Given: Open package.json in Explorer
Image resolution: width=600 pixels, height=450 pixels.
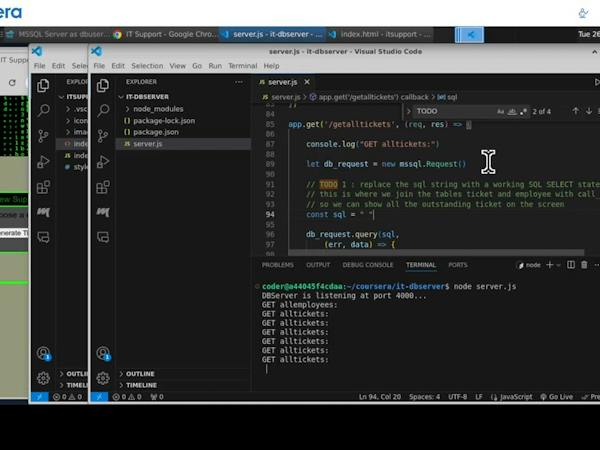Looking at the screenshot, I should (x=156, y=132).
